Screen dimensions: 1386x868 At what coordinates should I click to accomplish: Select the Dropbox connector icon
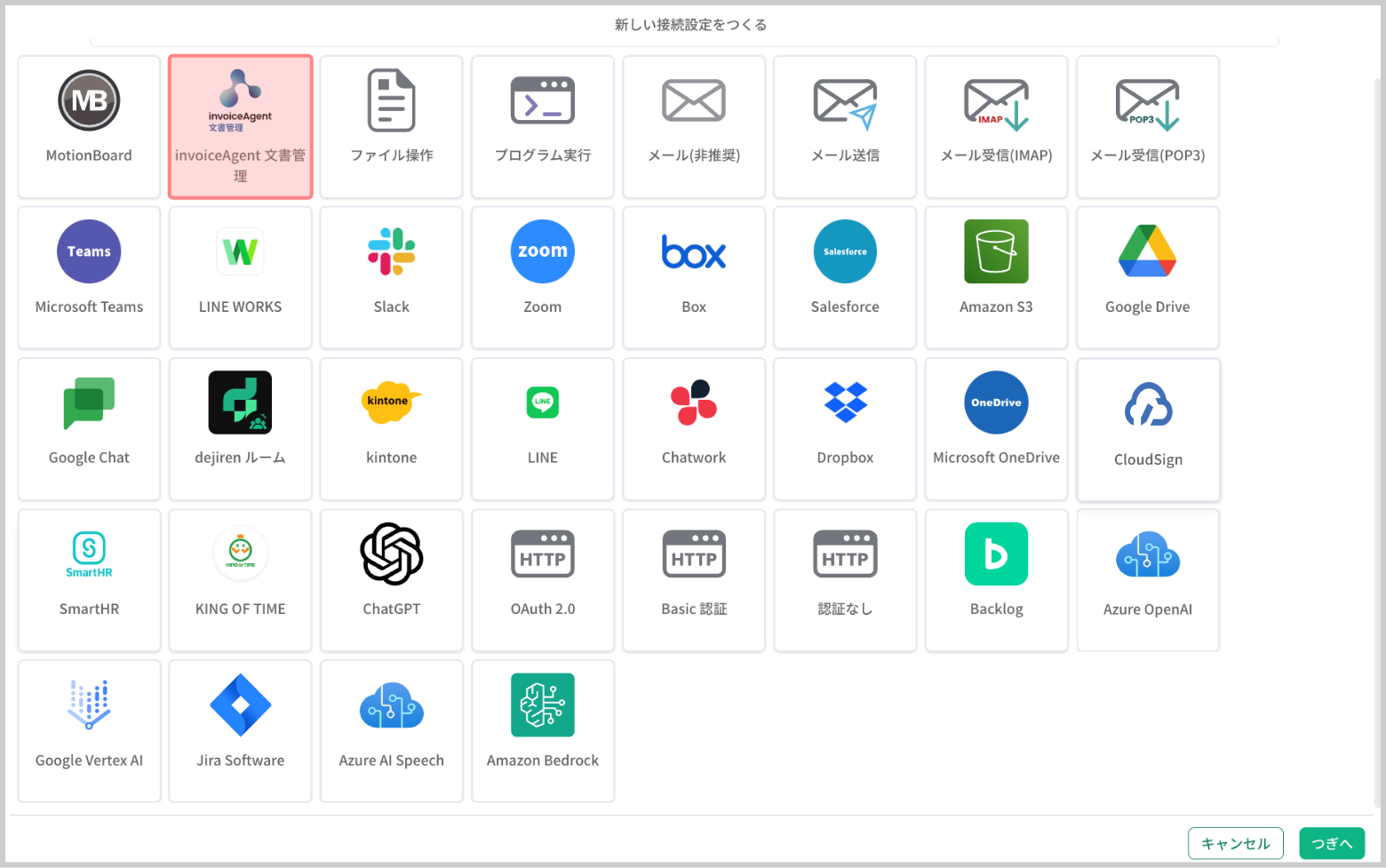(x=845, y=402)
